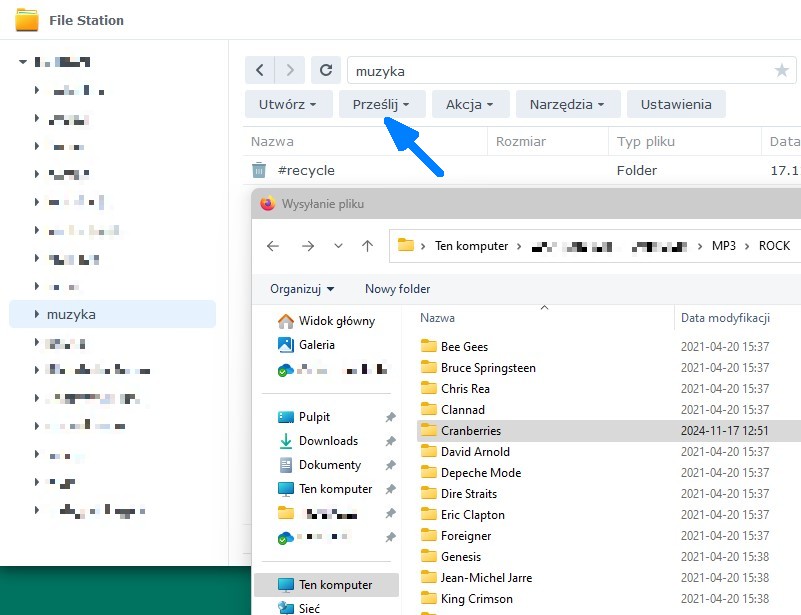Unpin Dokumenty from quick access
Image resolution: width=801 pixels, height=615 pixels.
coord(390,465)
